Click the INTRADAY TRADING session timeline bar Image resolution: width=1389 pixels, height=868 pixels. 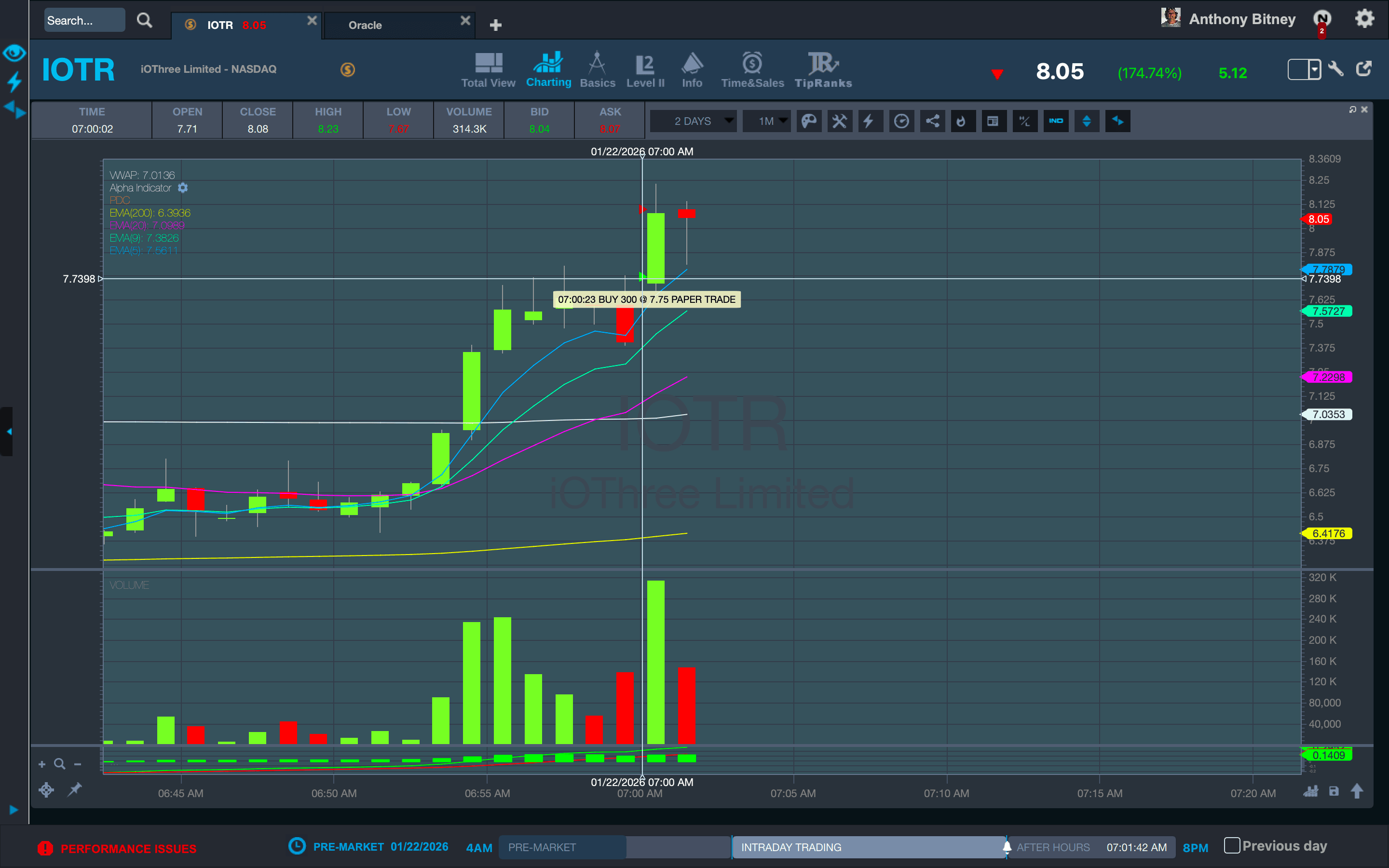tap(868, 847)
